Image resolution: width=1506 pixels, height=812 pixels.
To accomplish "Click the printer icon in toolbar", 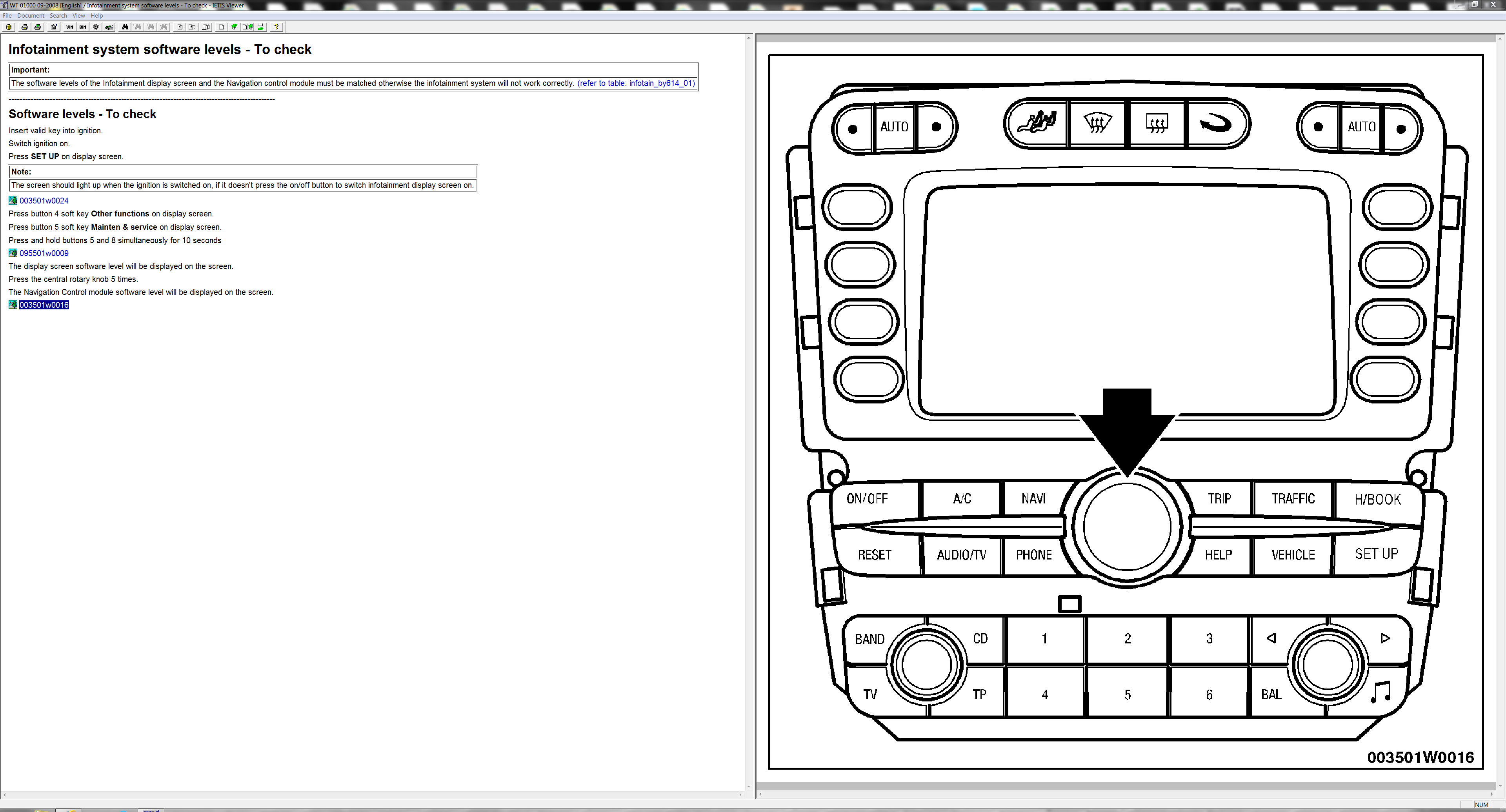I will (25, 27).
